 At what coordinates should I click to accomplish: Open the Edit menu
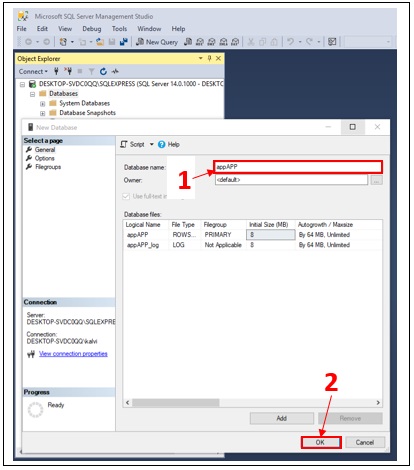[42, 29]
